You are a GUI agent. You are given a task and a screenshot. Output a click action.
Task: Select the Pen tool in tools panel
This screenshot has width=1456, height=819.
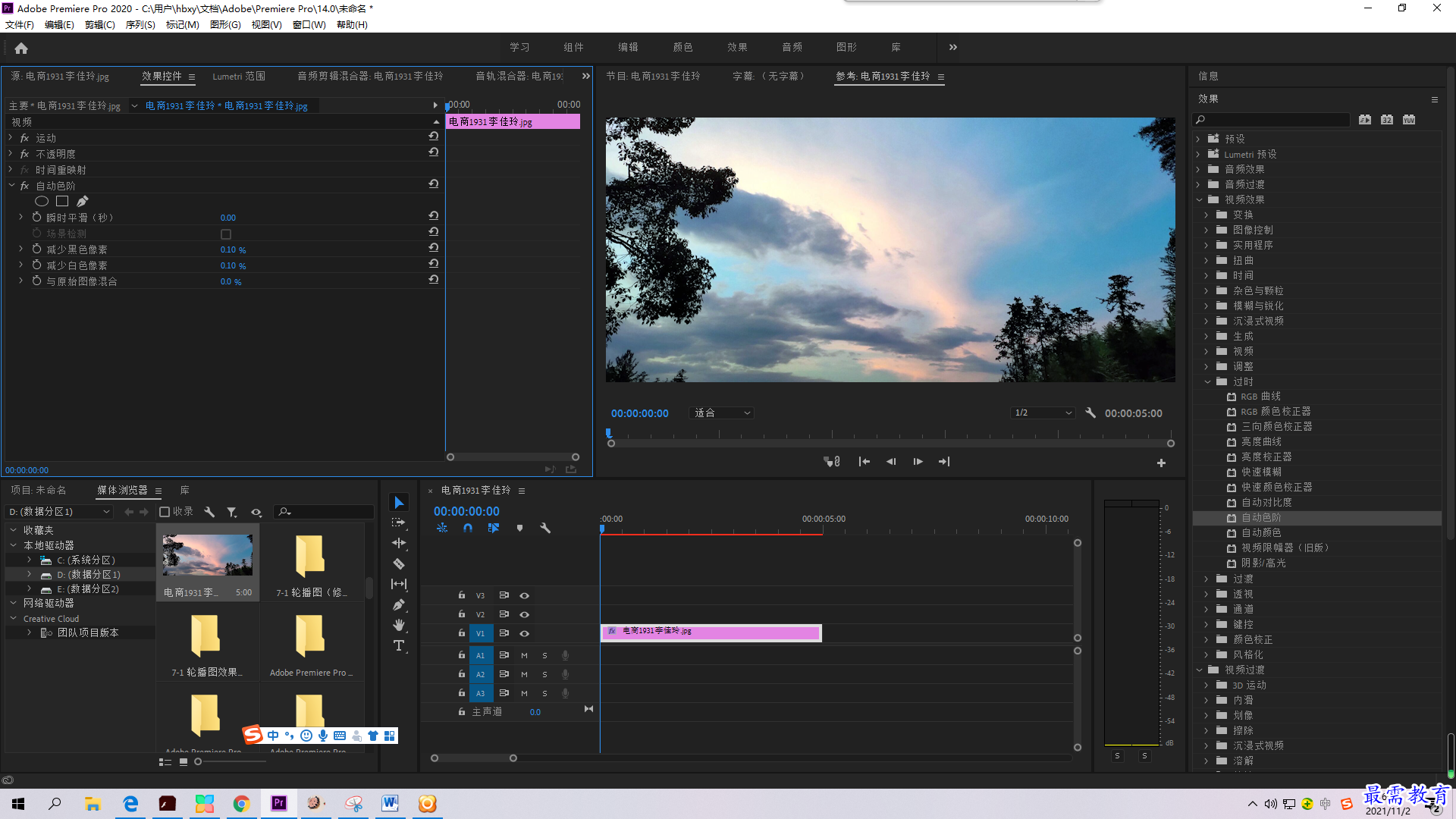point(399,604)
